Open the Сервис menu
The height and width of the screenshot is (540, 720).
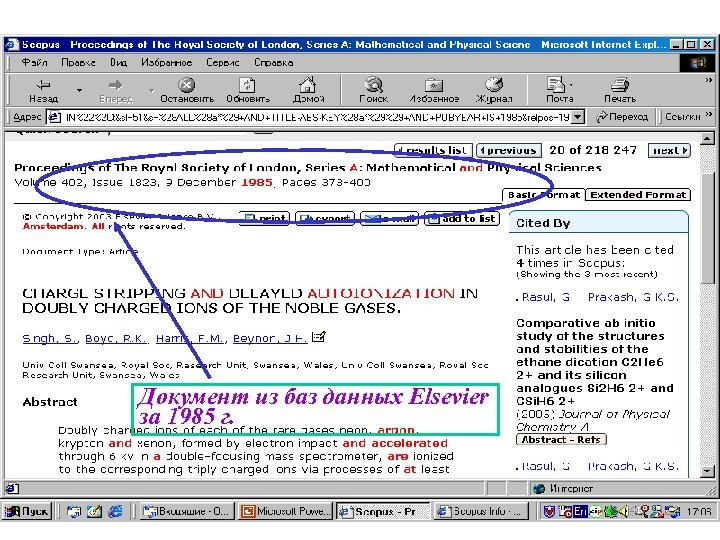point(223,62)
